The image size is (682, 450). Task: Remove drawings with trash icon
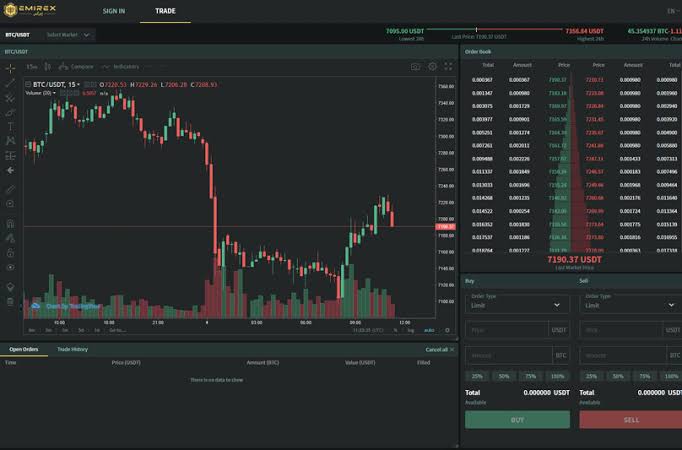click(10, 301)
